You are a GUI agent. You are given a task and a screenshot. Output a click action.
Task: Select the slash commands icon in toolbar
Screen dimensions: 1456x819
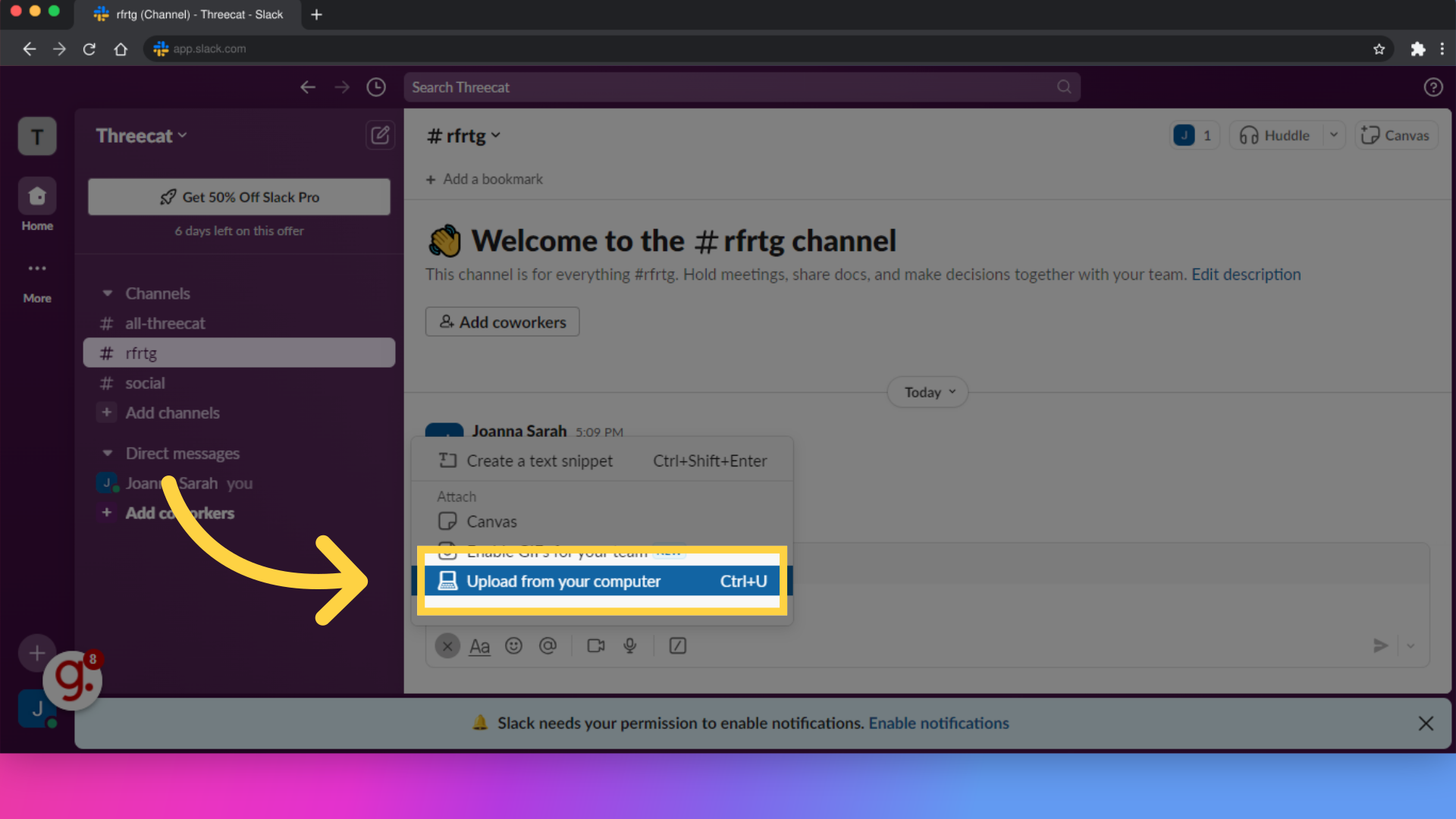[679, 645]
